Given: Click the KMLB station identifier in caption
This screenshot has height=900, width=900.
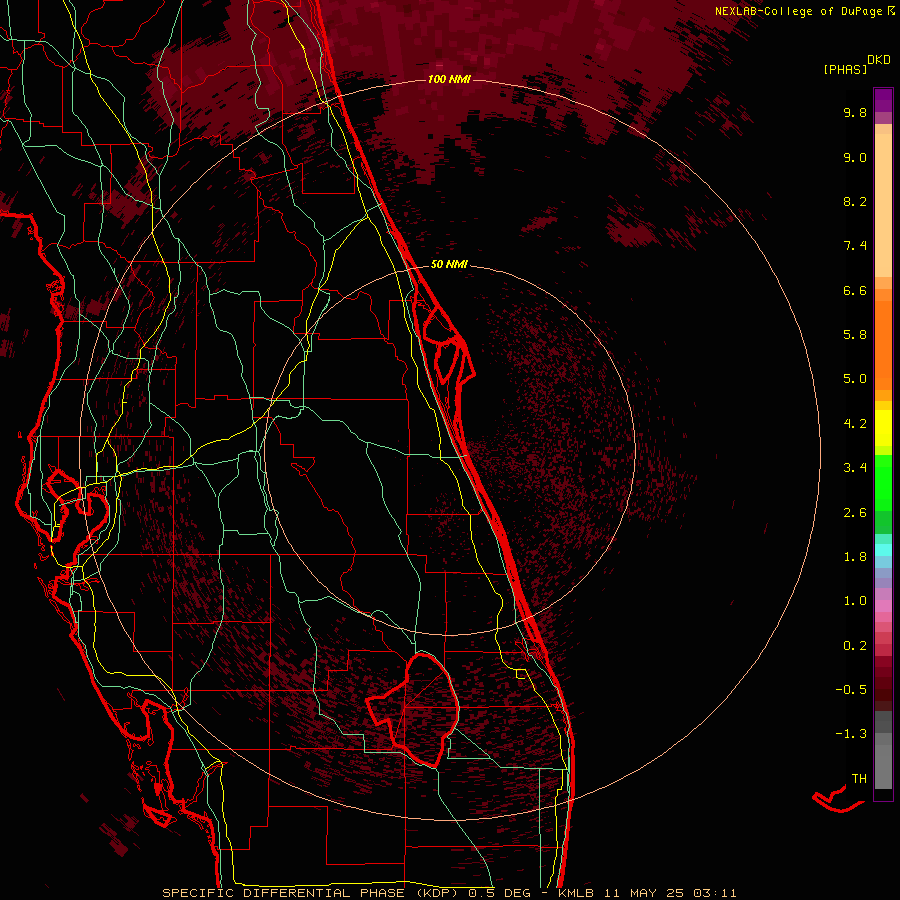Looking at the screenshot, I should coord(574,893).
